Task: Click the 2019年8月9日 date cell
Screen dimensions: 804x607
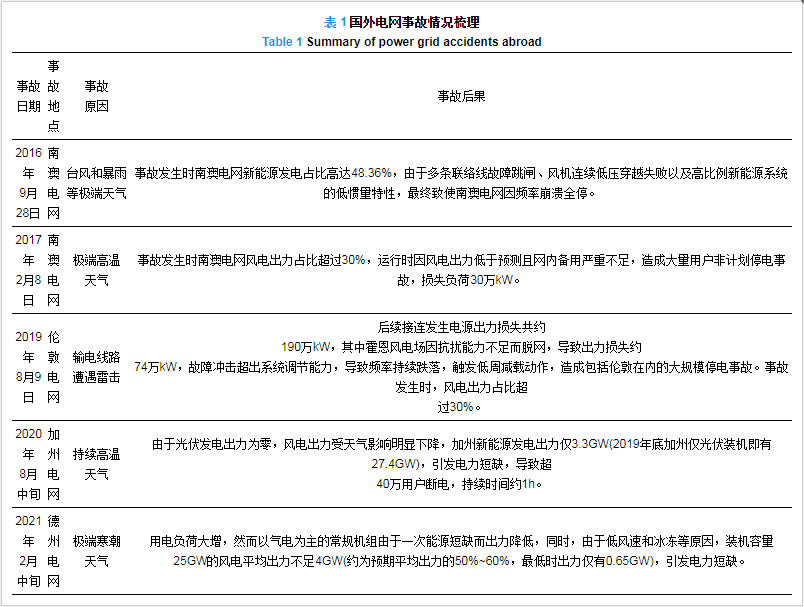Action: (29, 367)
